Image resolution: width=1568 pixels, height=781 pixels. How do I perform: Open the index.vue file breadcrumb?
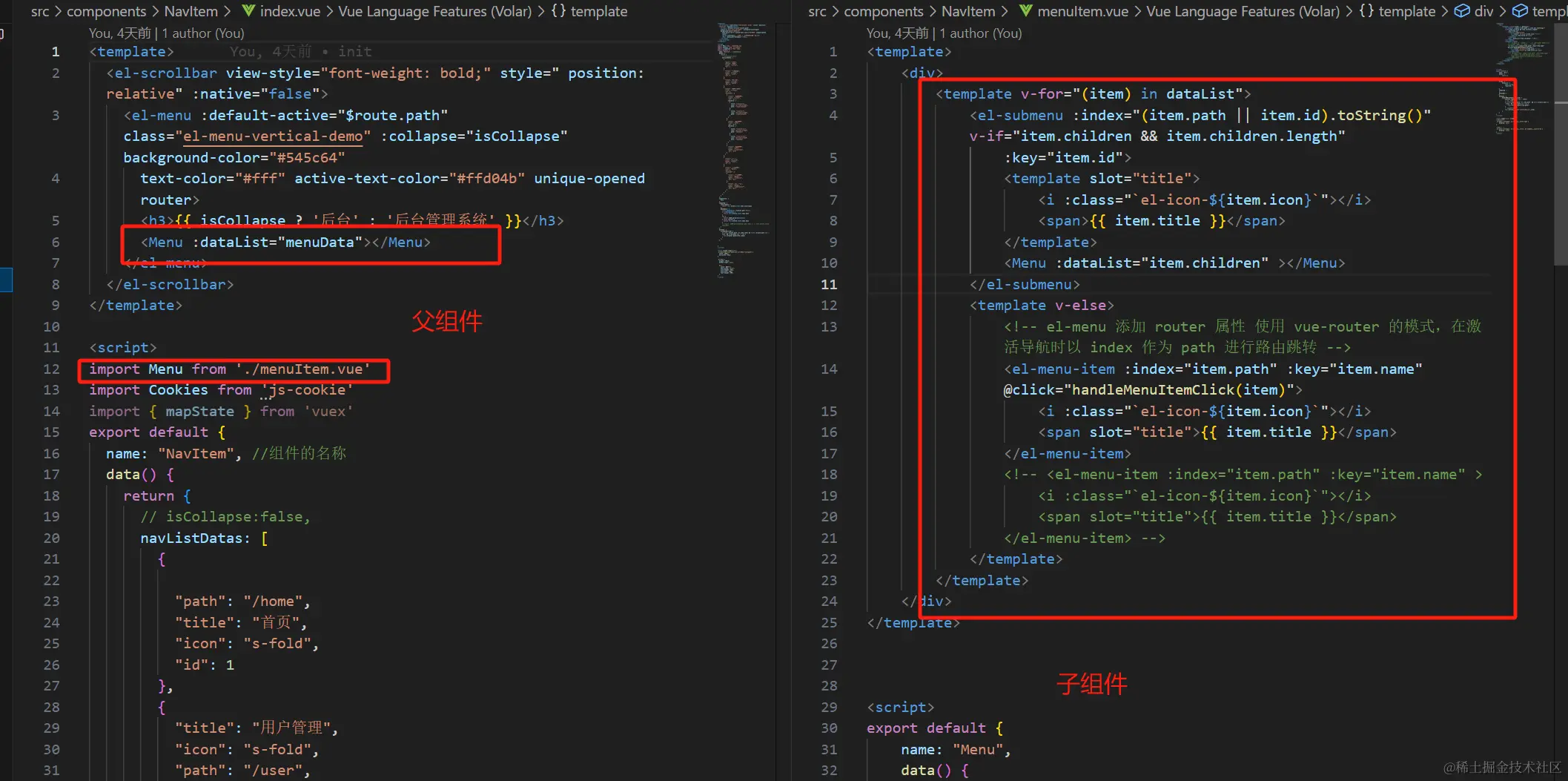point(290,11)
